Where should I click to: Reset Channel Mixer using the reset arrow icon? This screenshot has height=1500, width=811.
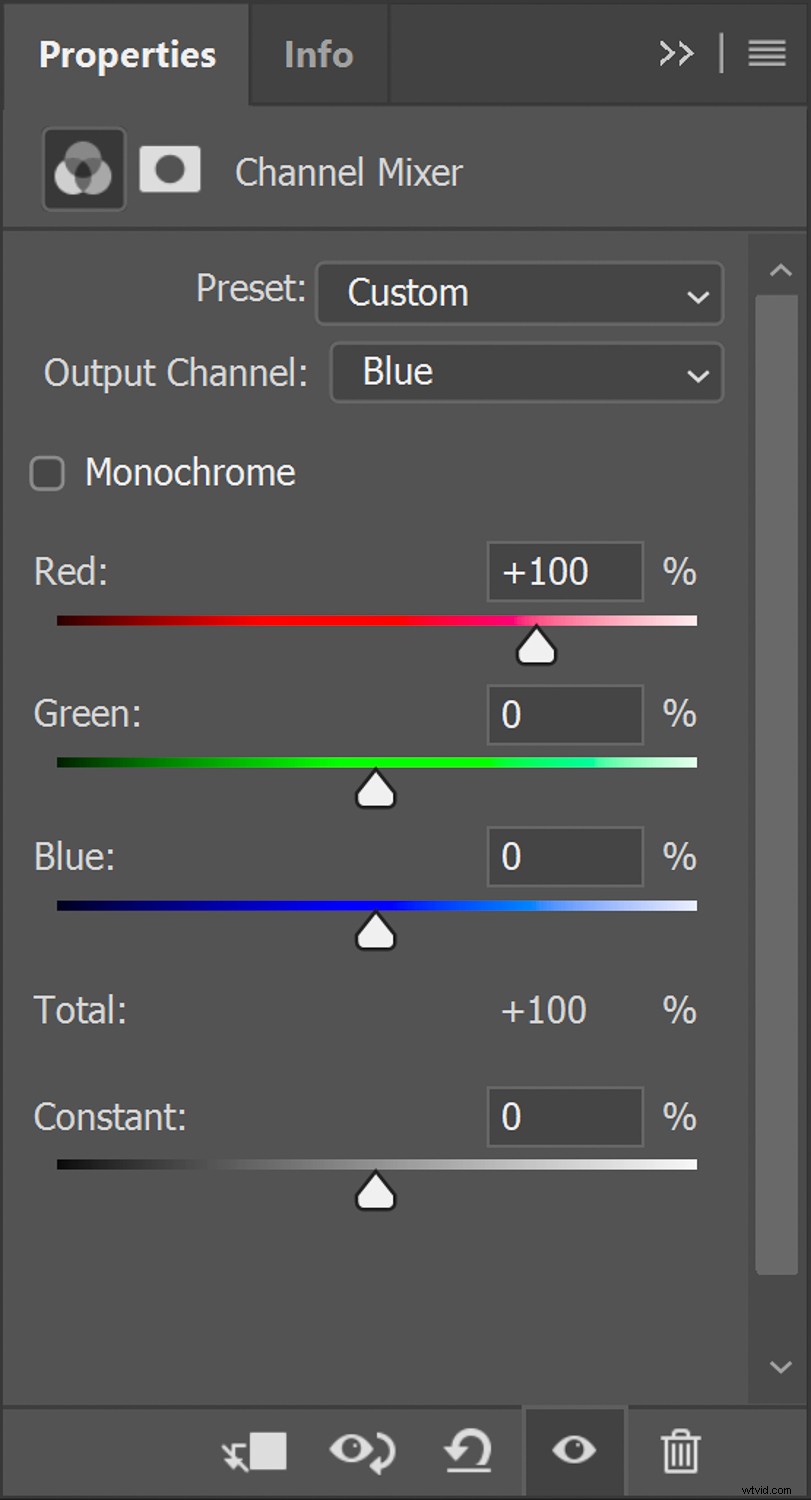[x=467, y=1452]
